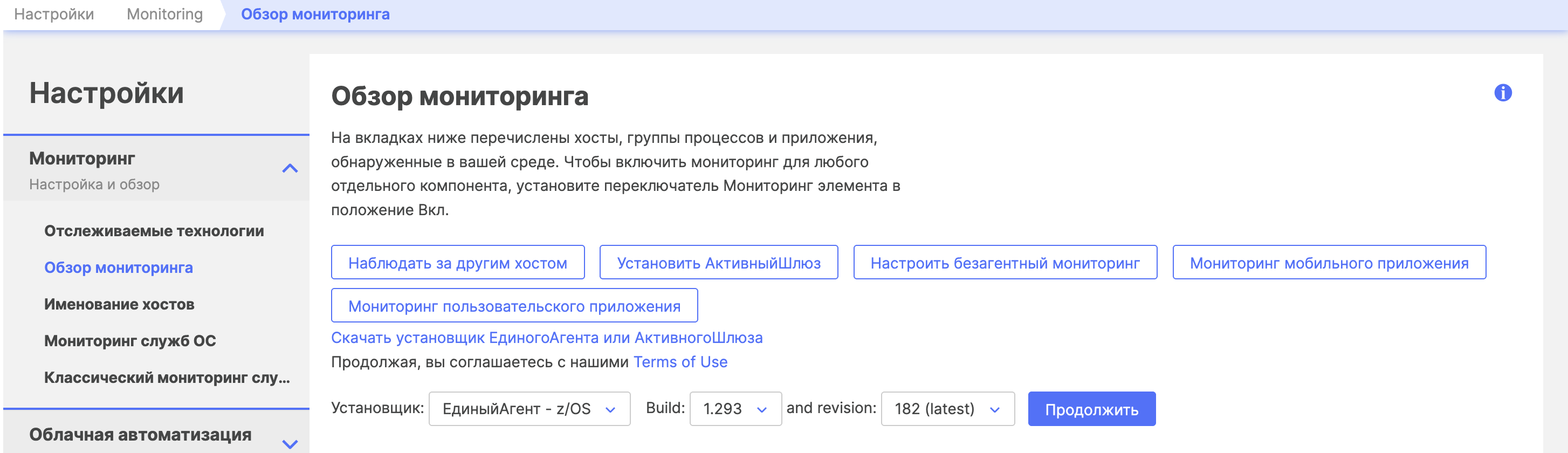Viewport: 1568px width, 453px height.
Task: Open Мониторинг служб ОС sidebar item
Action: coord(130,340)
